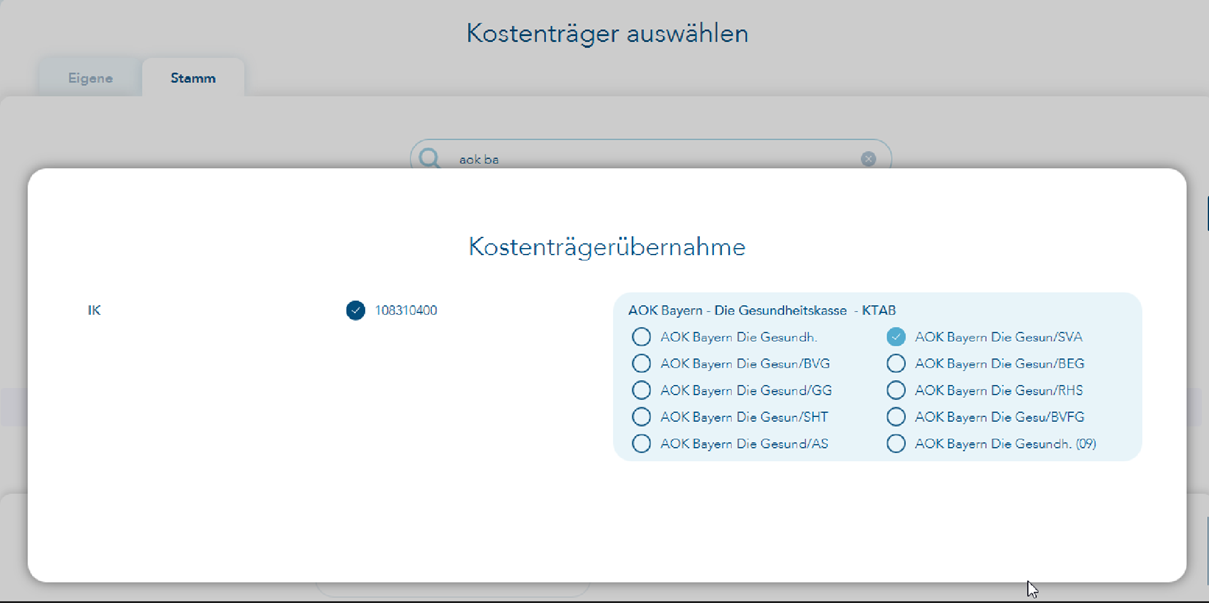The image size is (1209, 603).
Task: Click the Kostenträgerübernahme dialog title
Action: pos(607,247)
